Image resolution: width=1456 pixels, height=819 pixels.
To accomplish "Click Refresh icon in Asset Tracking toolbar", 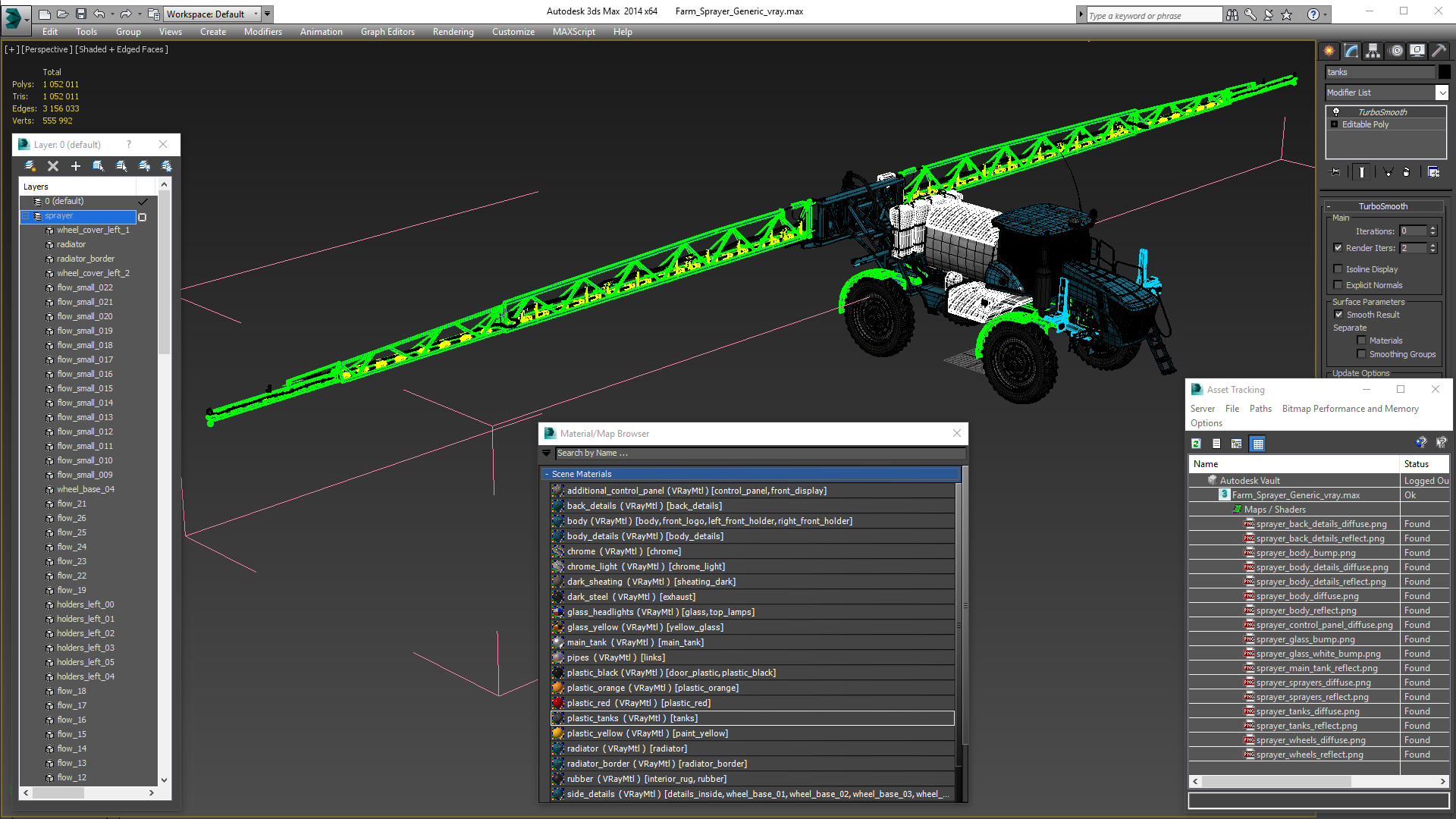I will pos(1197,444).
